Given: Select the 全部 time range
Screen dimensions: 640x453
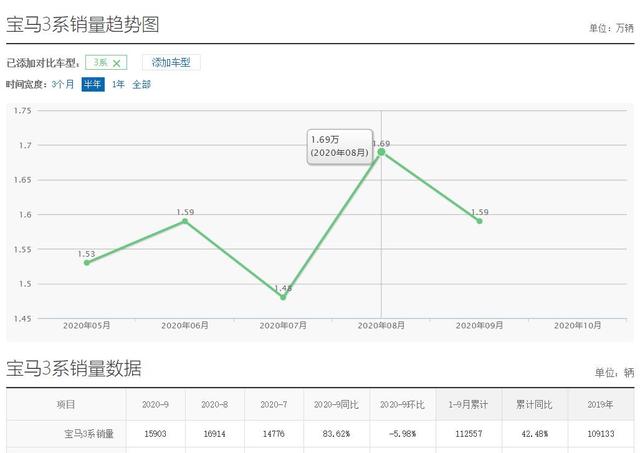Looking at the screenshot, I should [x=141, y=84].
